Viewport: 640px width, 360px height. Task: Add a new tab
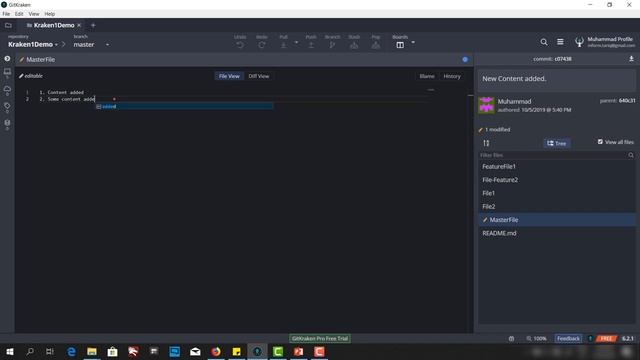93,25
